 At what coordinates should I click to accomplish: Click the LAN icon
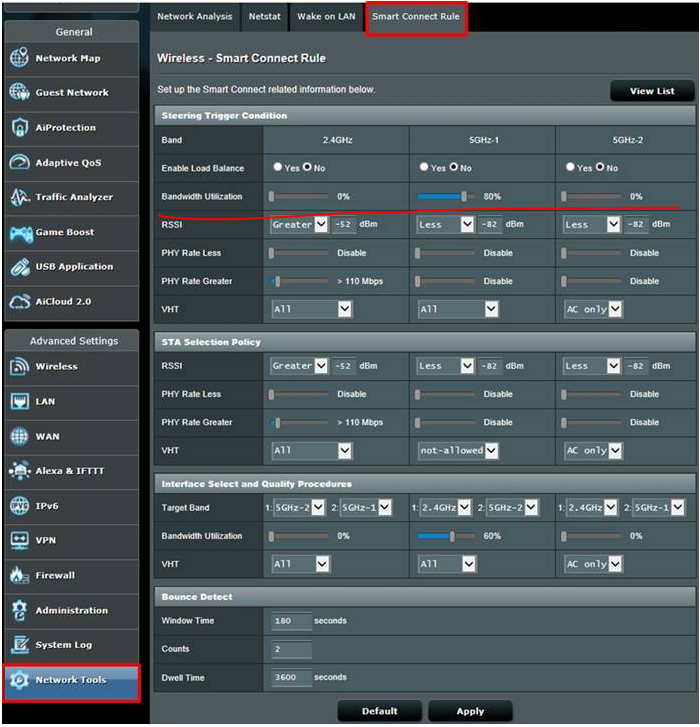click(x=19, y=401)
